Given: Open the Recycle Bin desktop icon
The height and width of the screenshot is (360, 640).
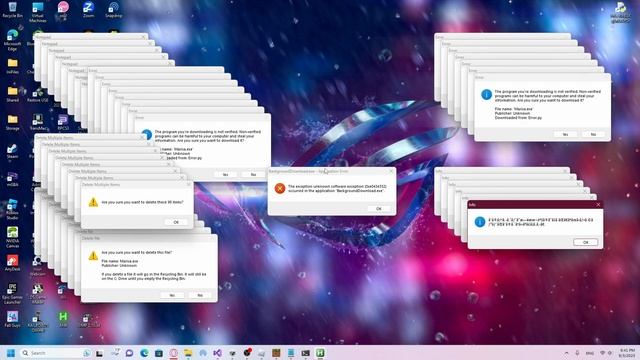Looking at the screenshot, I should [12, 10].
